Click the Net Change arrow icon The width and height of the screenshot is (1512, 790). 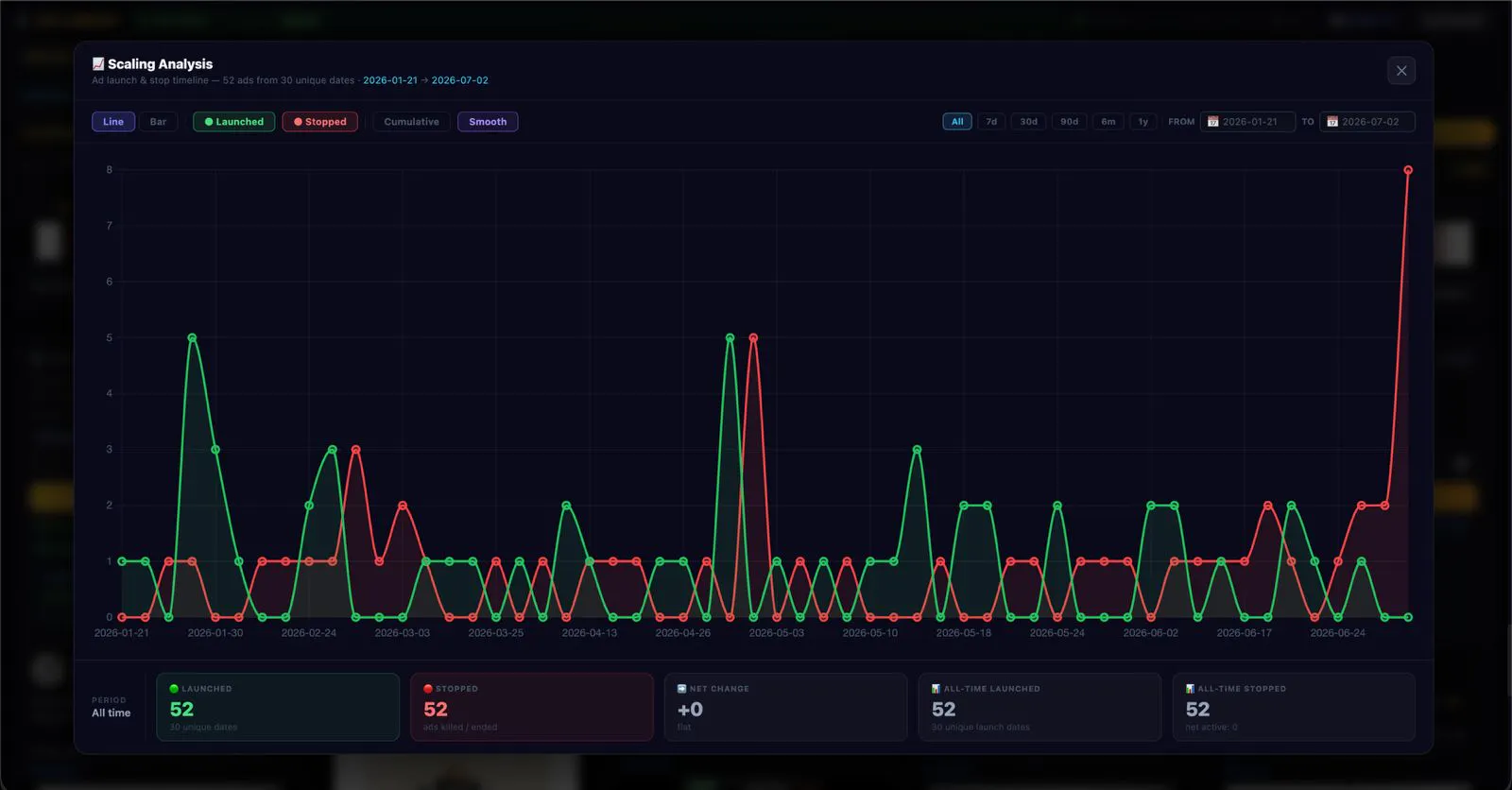coord(682,689)
